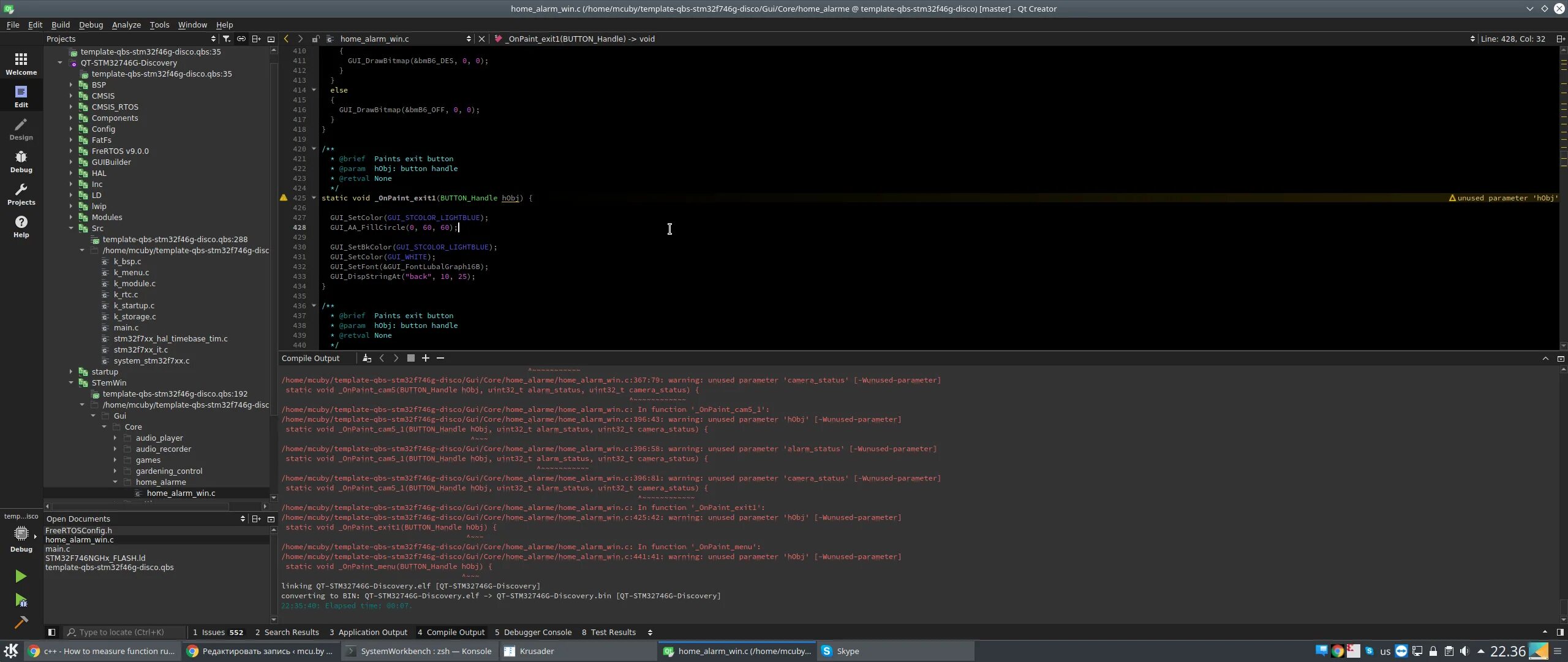Image resolution: width=1568 pixels, height=662 pixels.
Task: Click the Build hammer icon
Action: (x=21, y=623)
